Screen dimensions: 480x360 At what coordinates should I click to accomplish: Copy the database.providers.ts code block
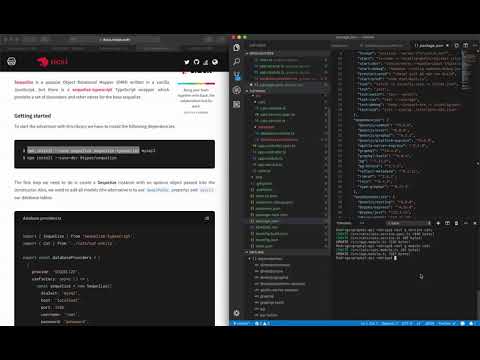coord(207,218)
